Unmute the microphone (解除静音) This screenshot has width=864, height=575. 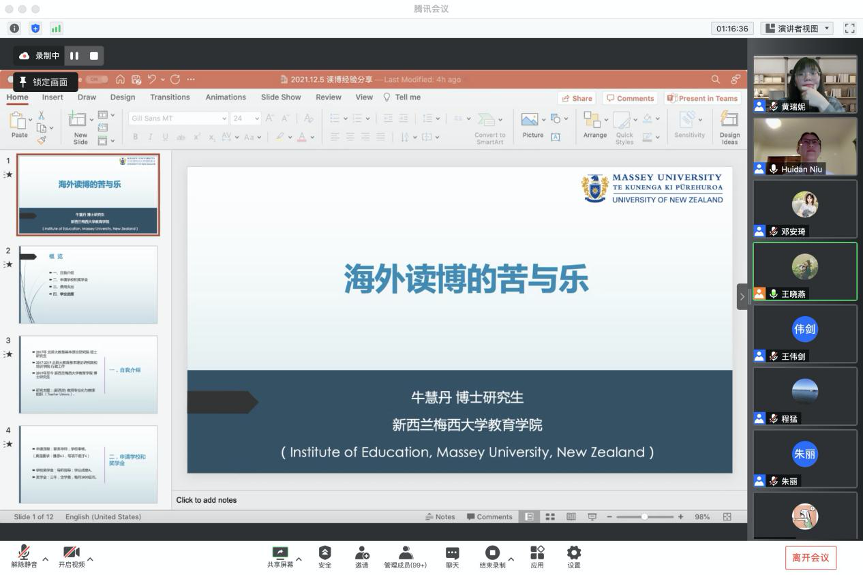coord(23,552)
